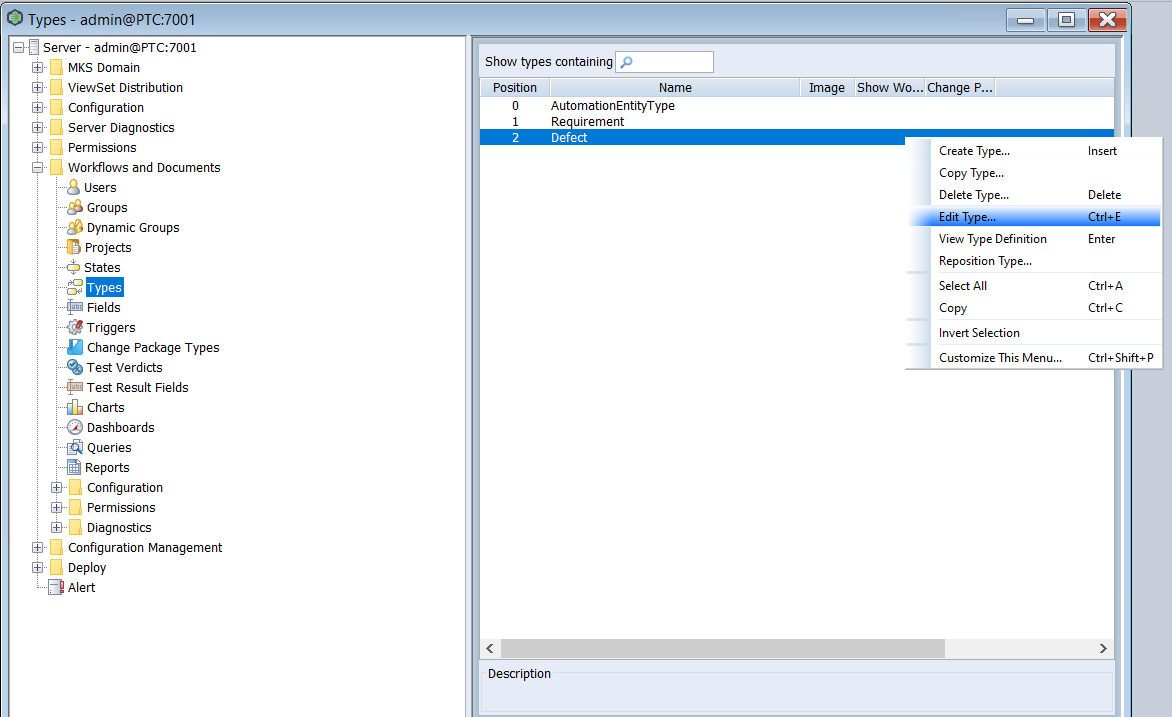The width and height of the screenshot is (1172, 717).
Task: Select the Dynamic Groups icon
Action: (75, 227)
